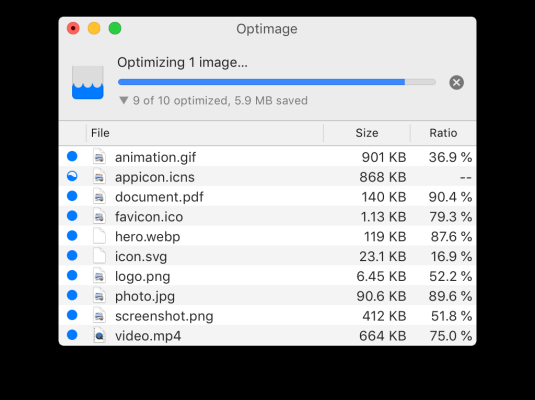Click the 79.3 % ratio value
This screenshot has height=400, width=535.
pyautogui.click(x=451, y=217)
